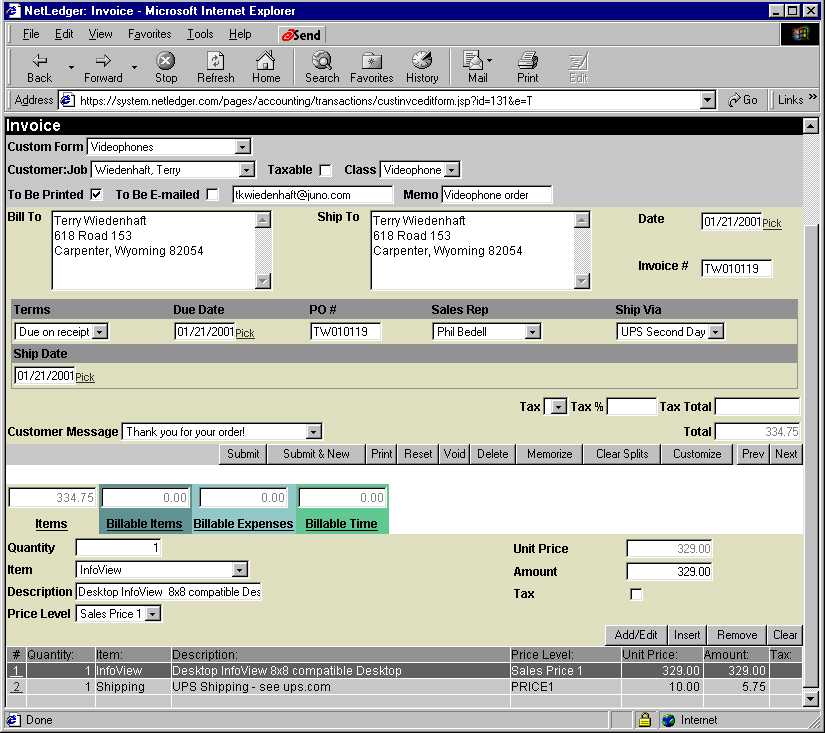The height and width of the screenshot is (733, 825).
Task: Click the Remove line button
Action: (737, 635)
